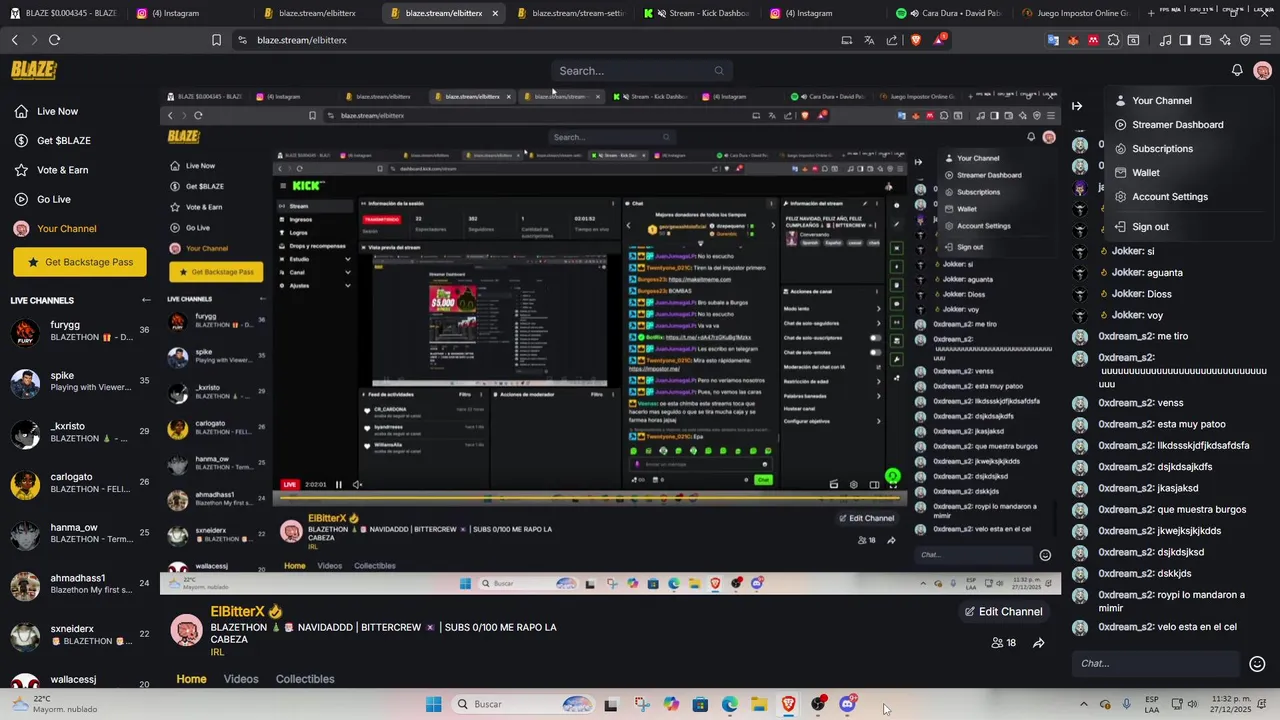This screenshot has height=720, width=1280.
Task: Click the translate page icon in address bar
Action: (x=869, y=40)
